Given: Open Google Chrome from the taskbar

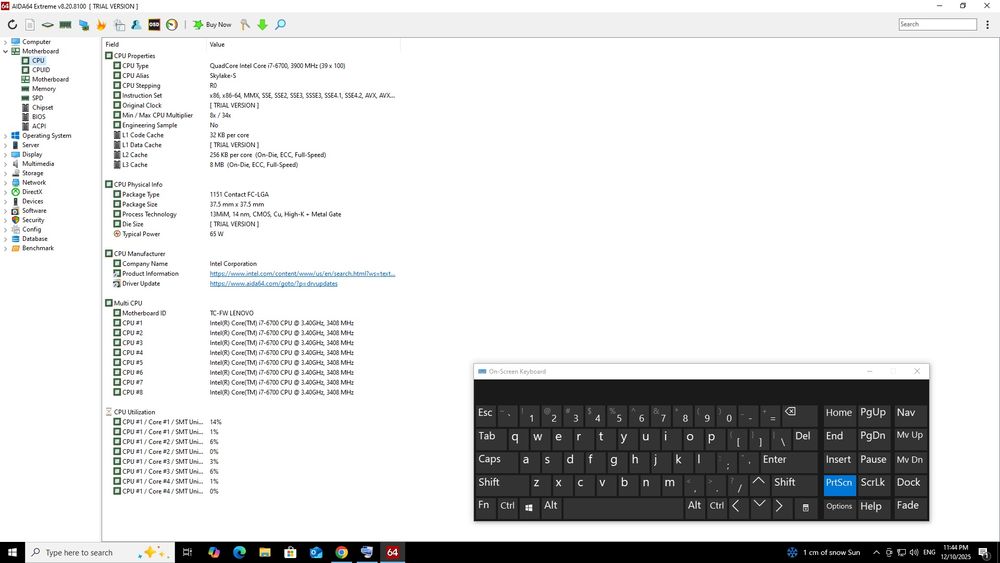Looking at the screenshot, I should click(341, 552).
